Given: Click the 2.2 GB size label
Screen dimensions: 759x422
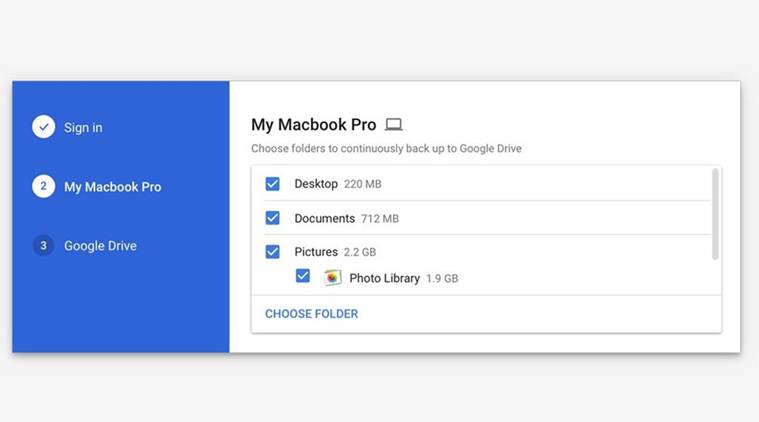Looking at the screenshot, I should 359,253.
